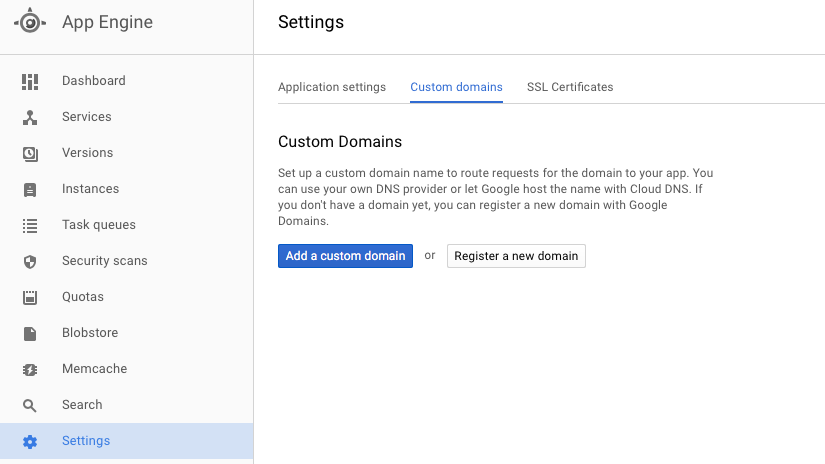Select the Custom domains tab
This screenshot has width=825, height=464.
click(456, 87)
